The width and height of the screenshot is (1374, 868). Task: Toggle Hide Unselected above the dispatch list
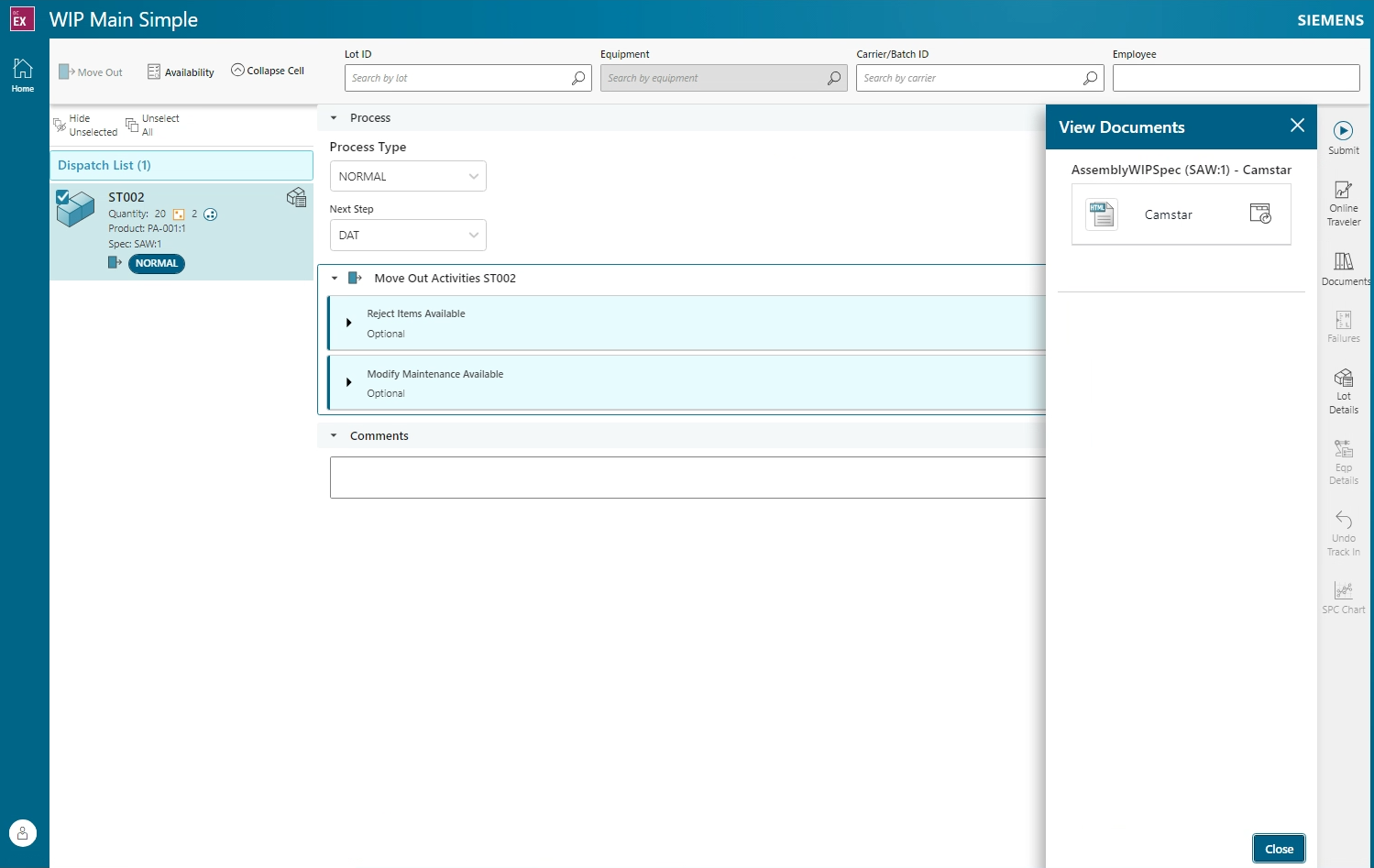(85, 125)
